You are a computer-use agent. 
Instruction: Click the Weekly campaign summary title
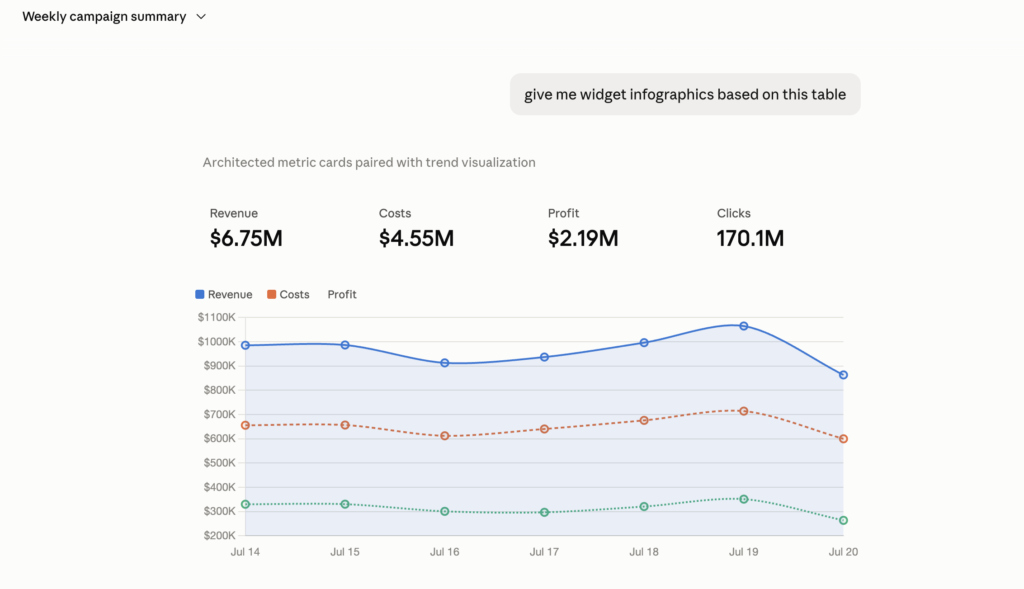click(x=104, y=16)
